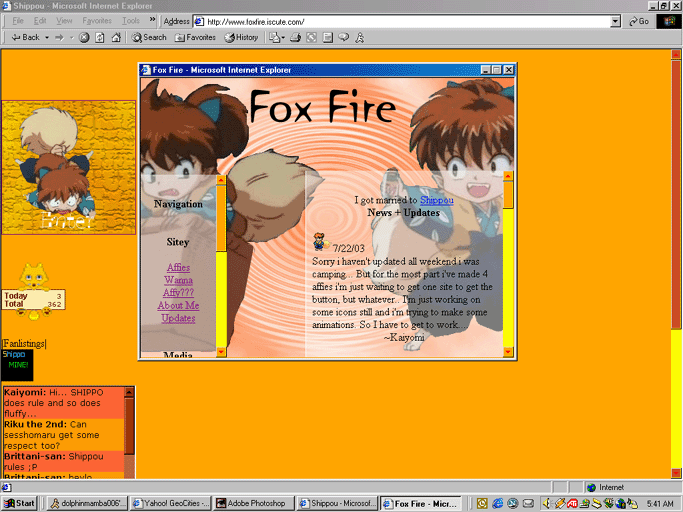The image size is (683, 512).
Task: Open the Back button history dropdown arrow
Action: pyautogui.click(x=47, y=37)
